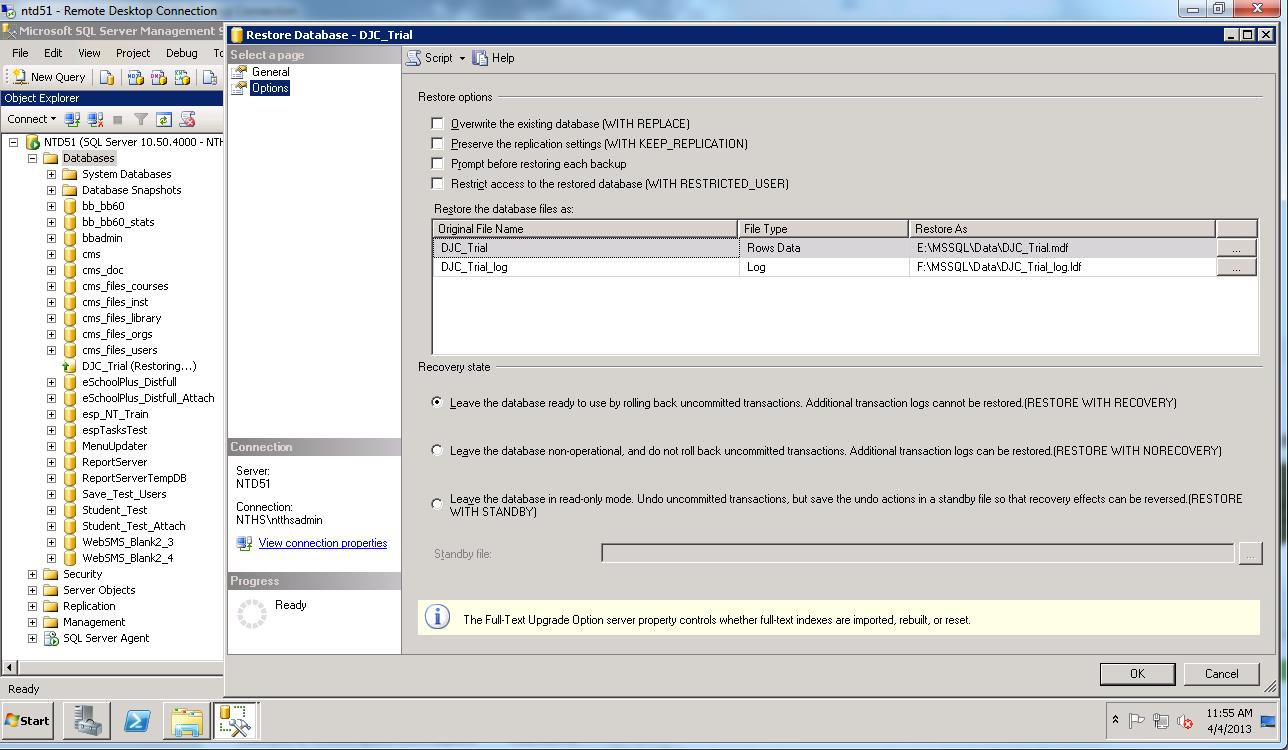Click the Cancel button
Screen dimensions: 1288x750
click(x=1221, y=674)
